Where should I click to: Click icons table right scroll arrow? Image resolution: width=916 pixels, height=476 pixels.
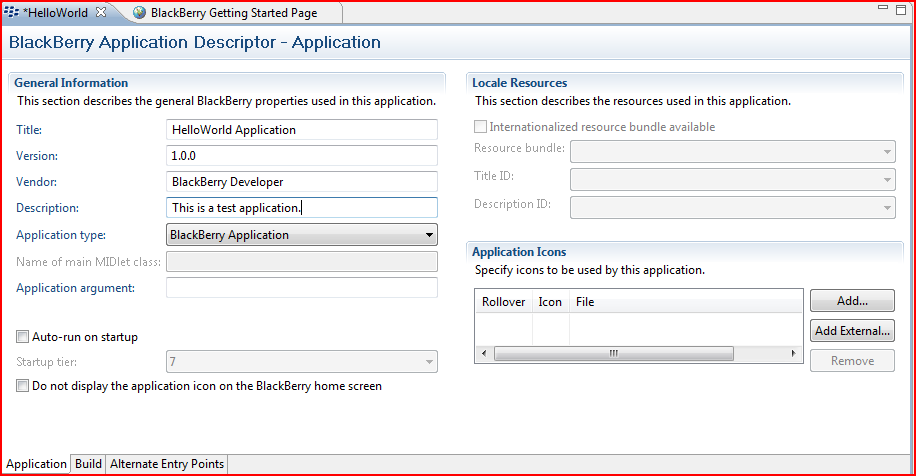click(x=793, y=353)
